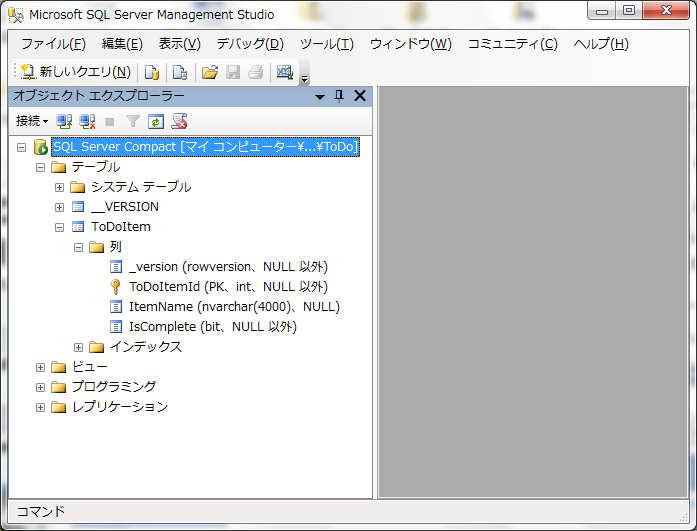This screenshot has height=531, width=697.
Task: Click the Open File folder icon
Action: [x=210, y=72]
